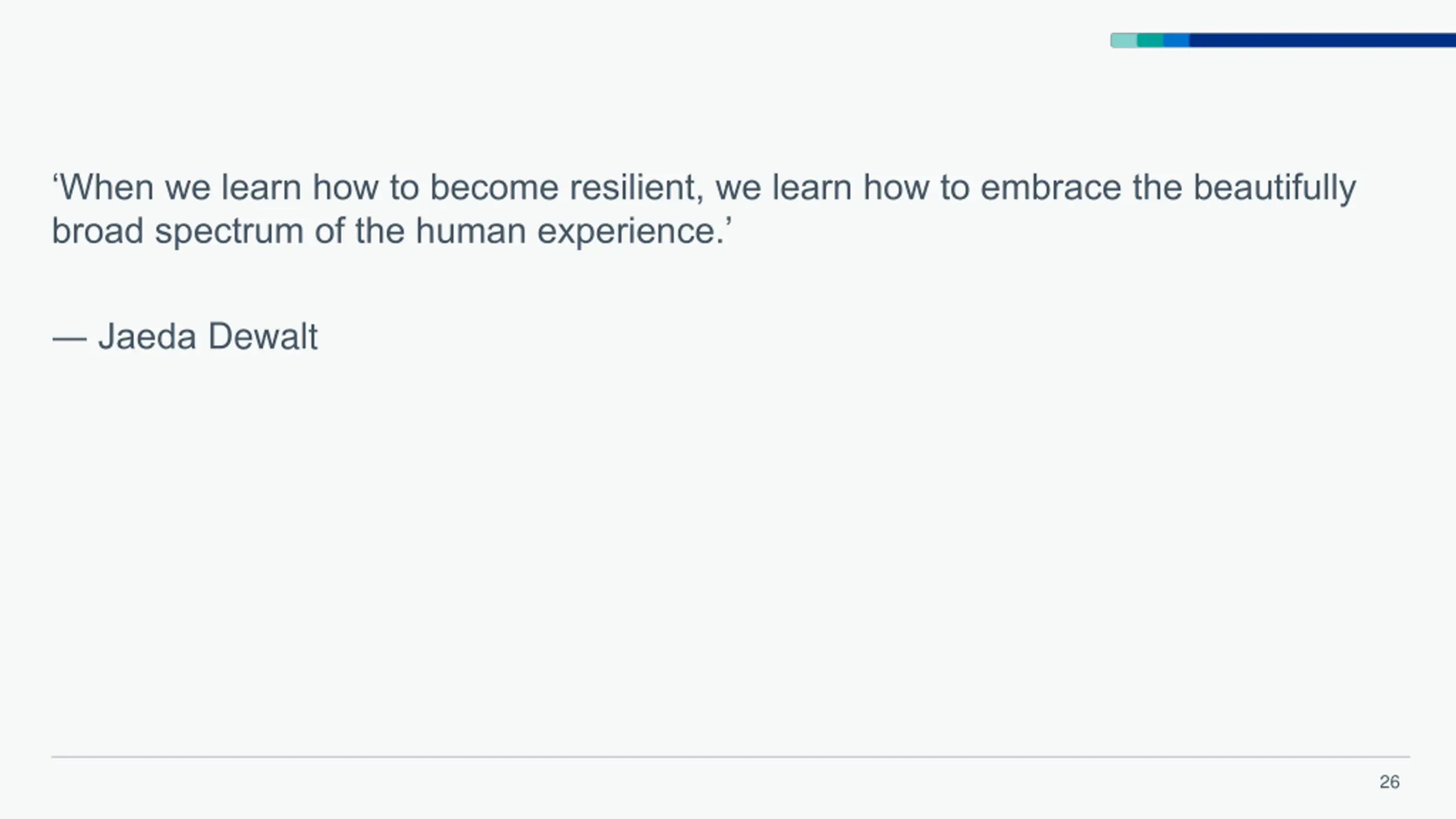Screen dimensions: 1456x819
Task: Click the word "broad" on the second line
Action: pos(97,231)
